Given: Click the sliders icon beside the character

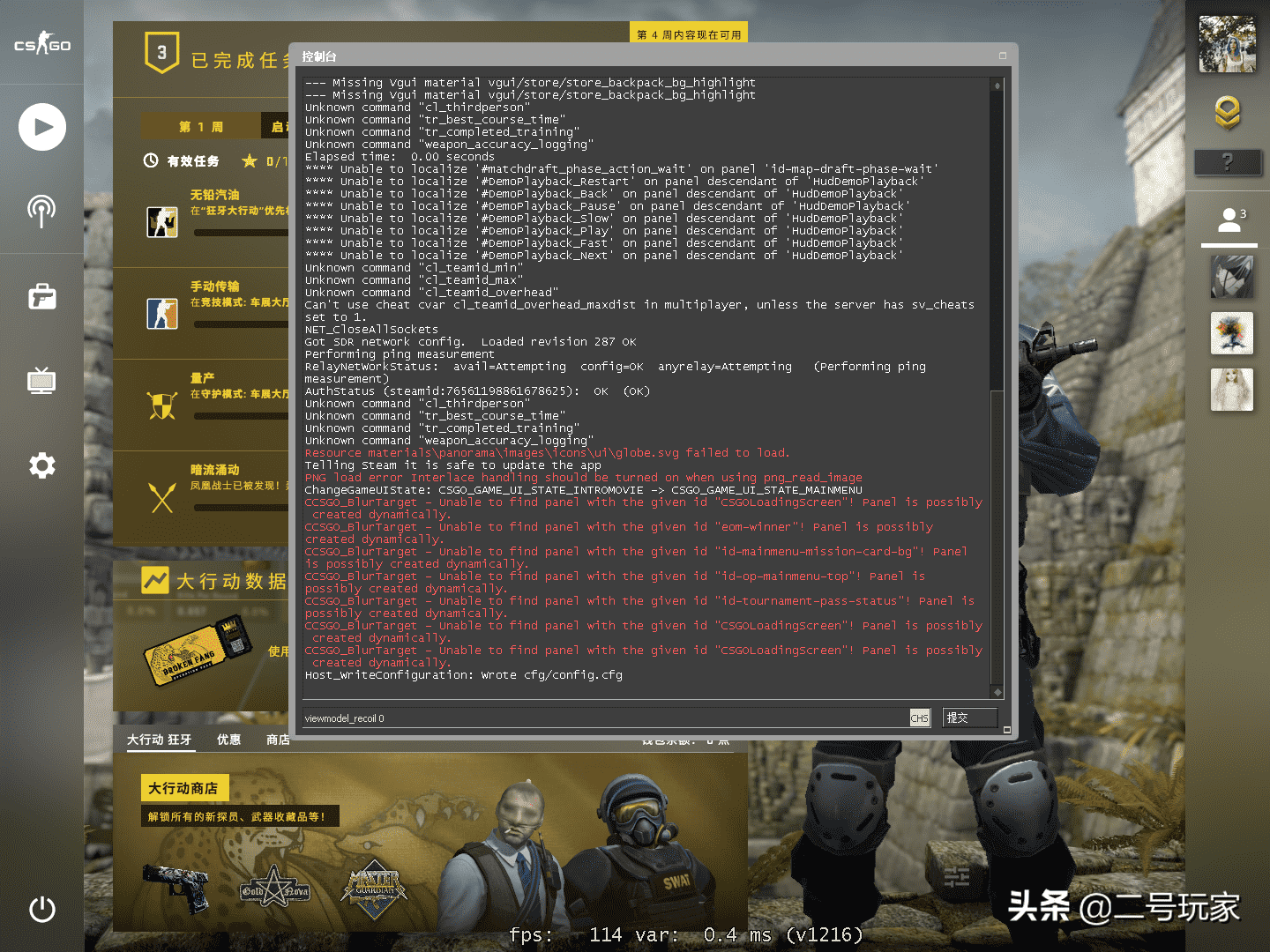Looking at the screenshot, I should point(957,877).
